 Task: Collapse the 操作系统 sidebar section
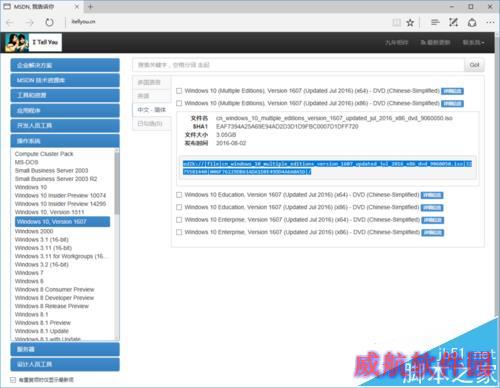(65, 141)
